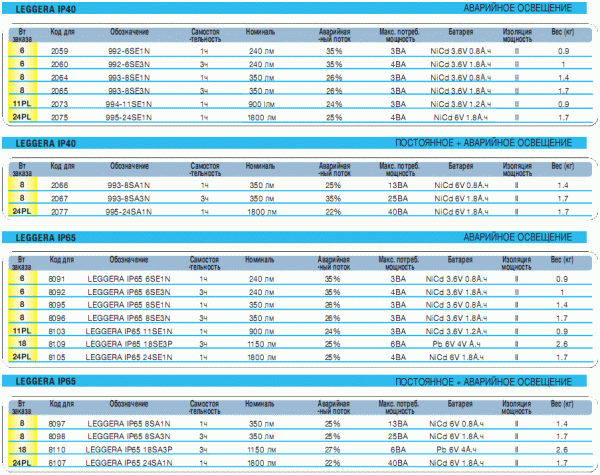600x475 pixels.
Task: Select designation 993-8SA3N
Action: [x=129, y=199]
